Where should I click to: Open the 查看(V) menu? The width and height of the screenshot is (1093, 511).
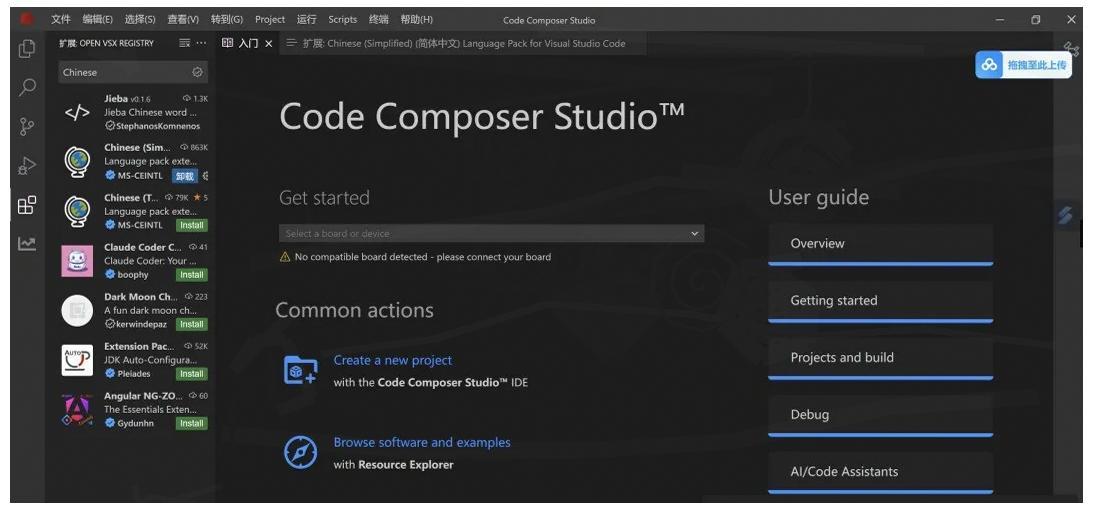click(183, 20)
